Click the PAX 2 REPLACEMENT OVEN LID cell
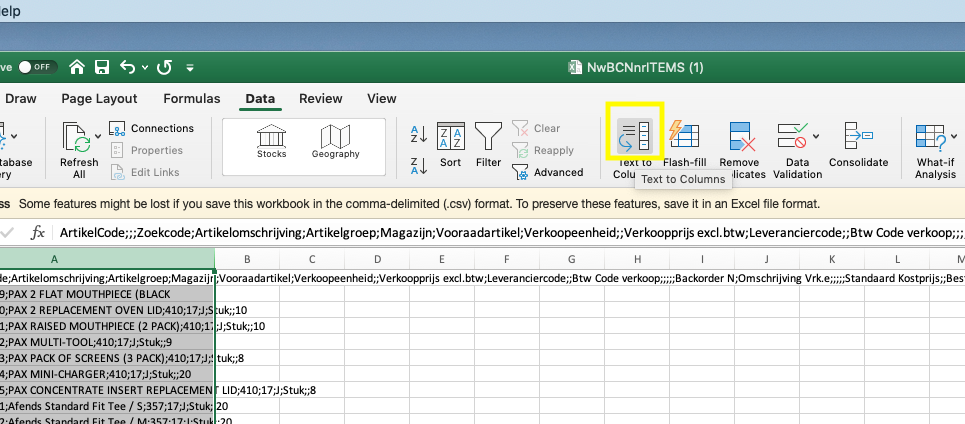 107,310
